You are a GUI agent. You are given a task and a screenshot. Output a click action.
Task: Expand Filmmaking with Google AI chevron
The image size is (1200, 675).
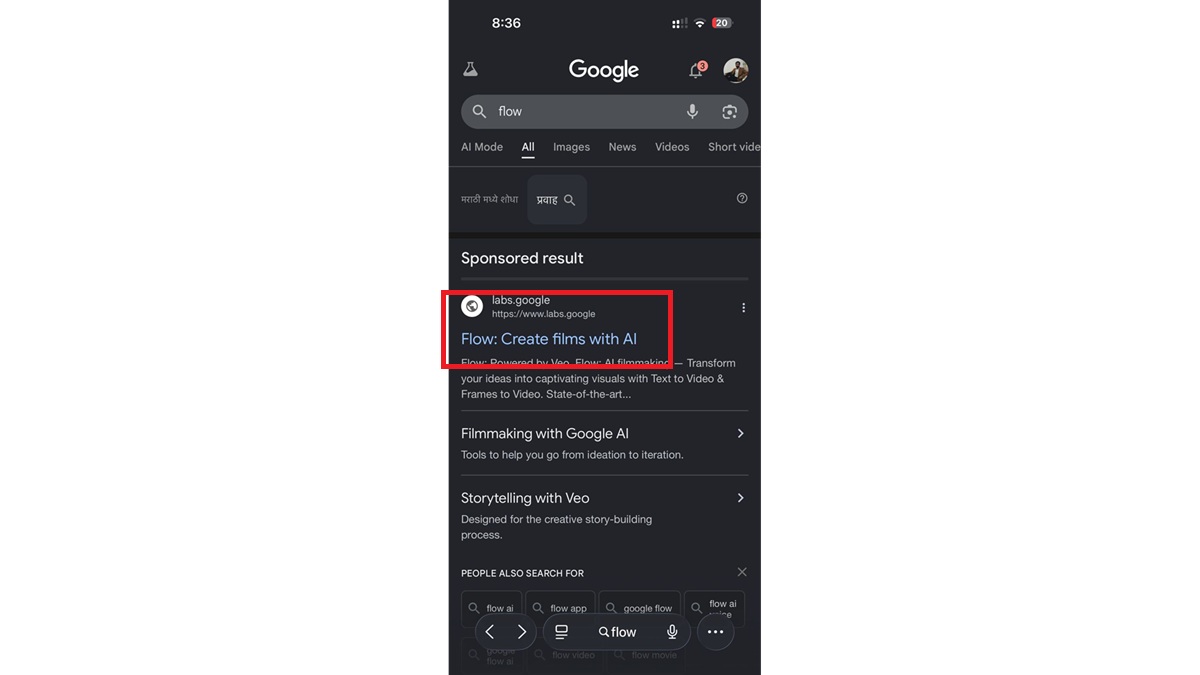[740, 433]
